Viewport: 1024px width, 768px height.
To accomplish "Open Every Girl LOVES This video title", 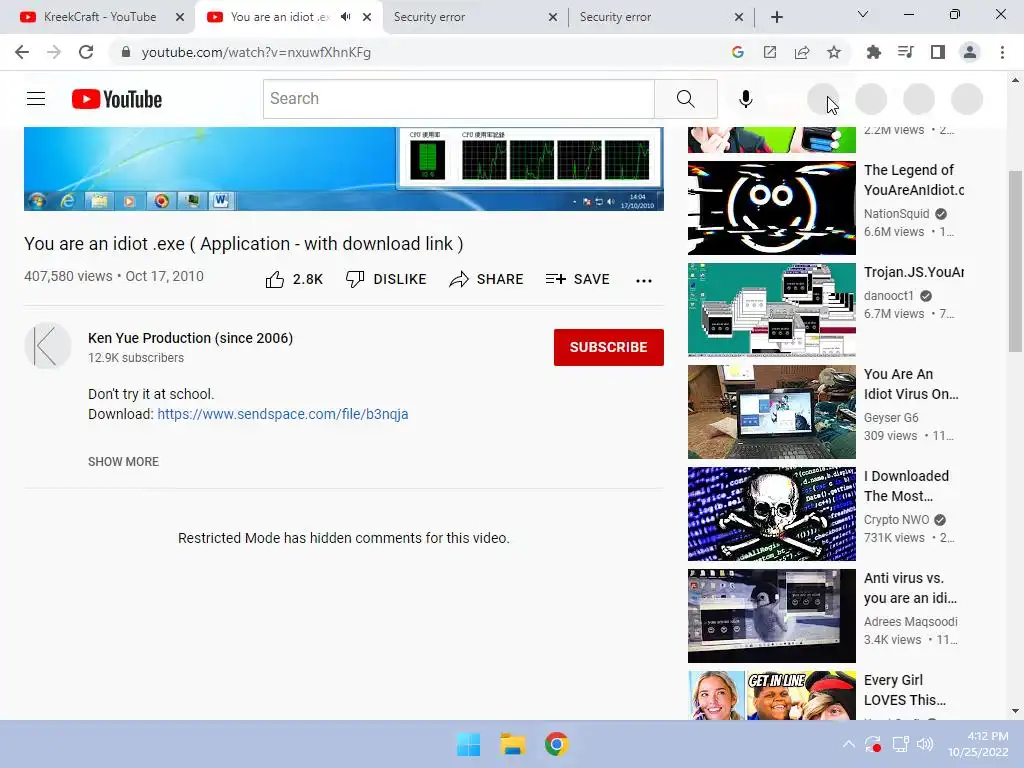I will tap(904, 690).
